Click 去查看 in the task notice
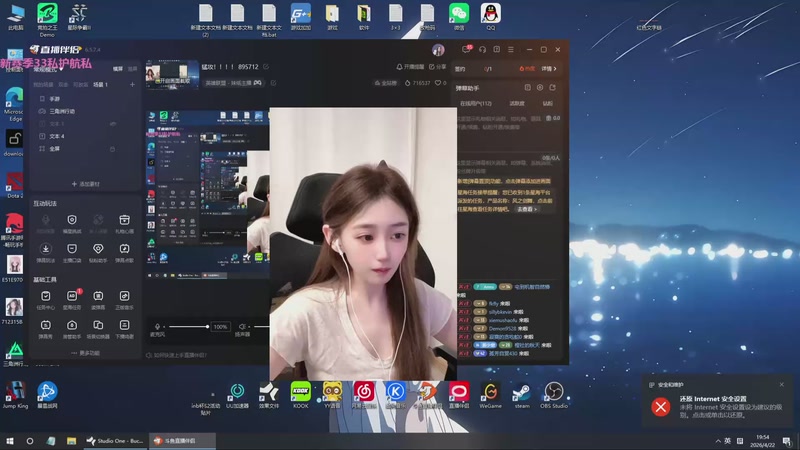 [527, 209]
